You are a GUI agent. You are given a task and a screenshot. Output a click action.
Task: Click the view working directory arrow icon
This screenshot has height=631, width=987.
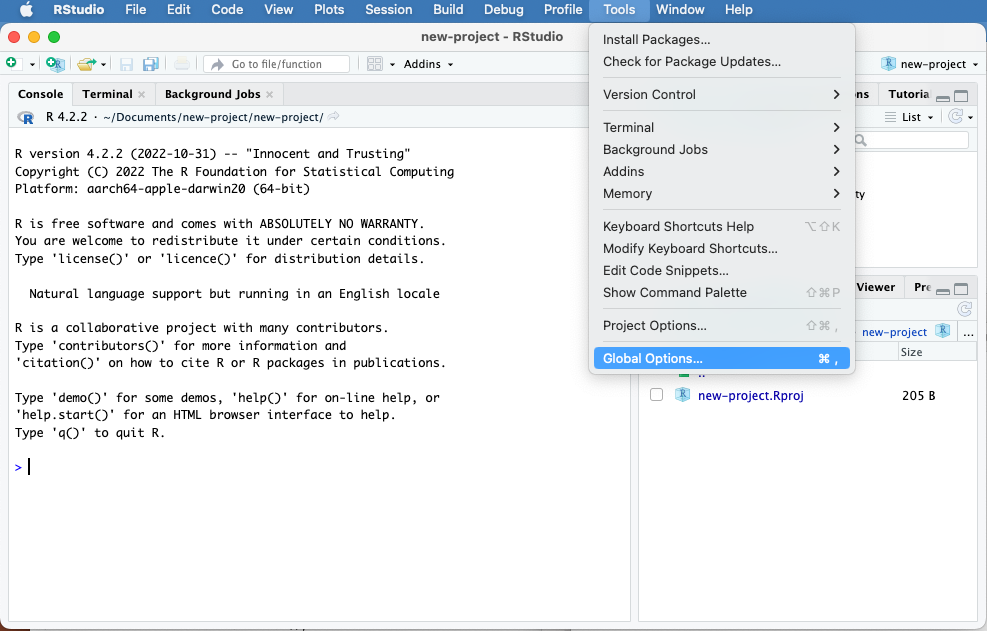pyautogui.click(x=334, y=117)
